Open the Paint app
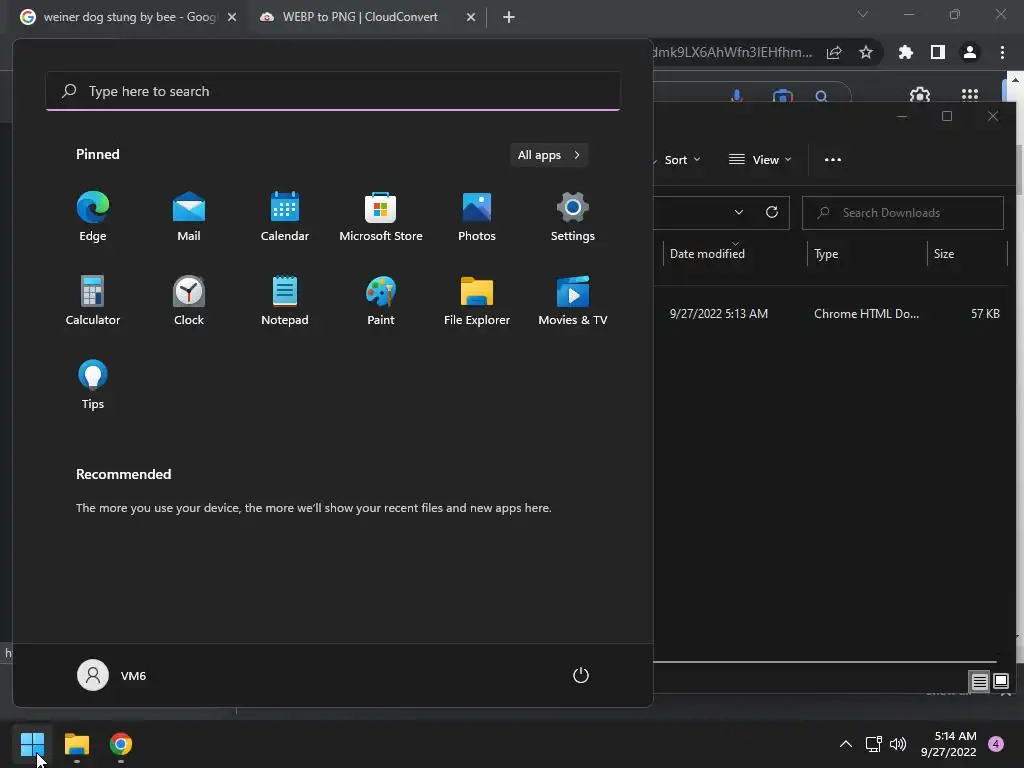 point(381,301)
